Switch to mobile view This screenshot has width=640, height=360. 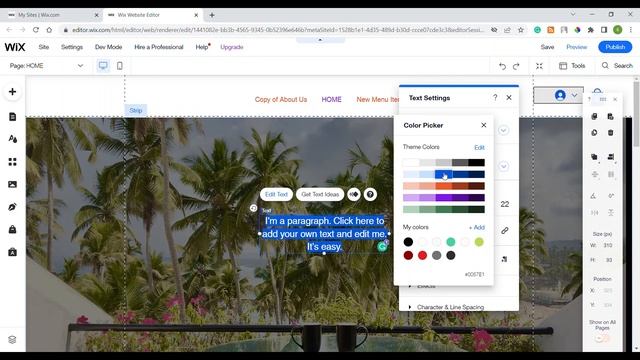click(x=120, y=65)
